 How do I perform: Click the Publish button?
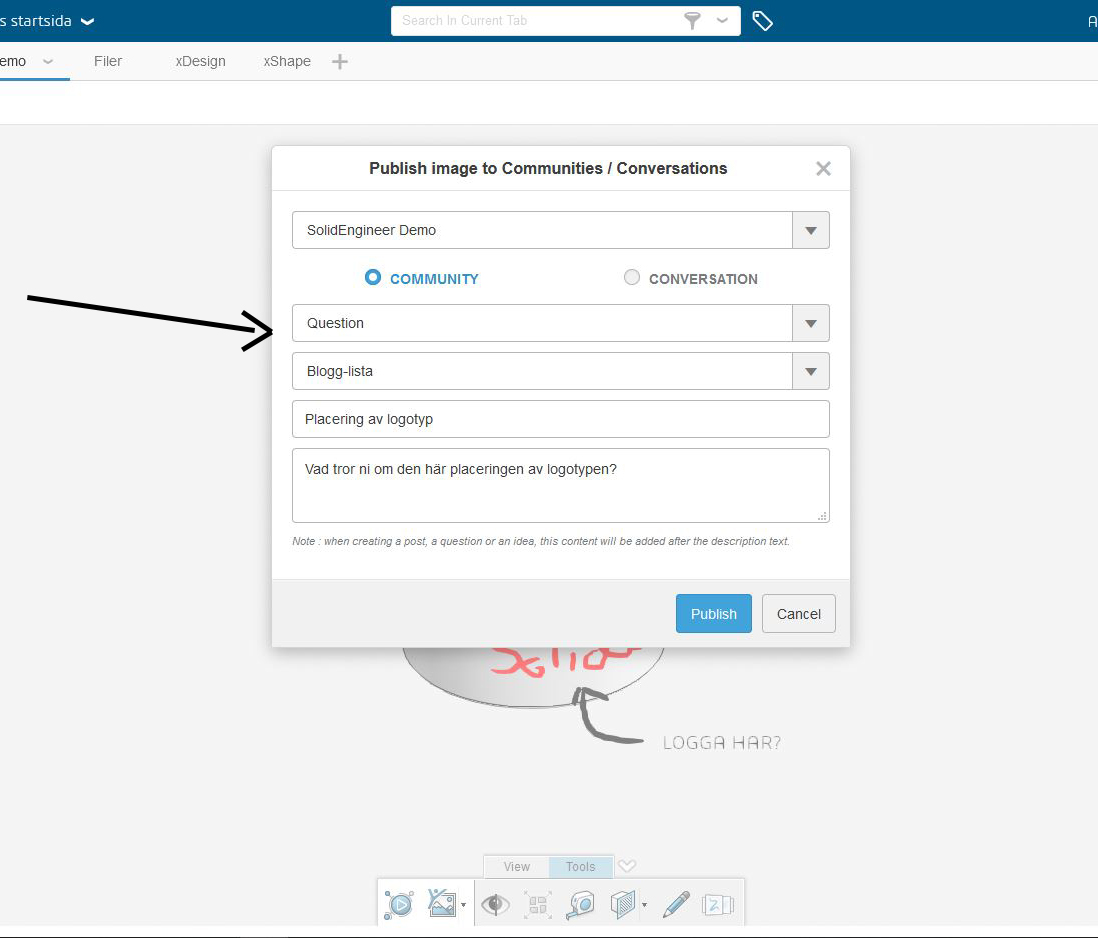click(713, 614)
